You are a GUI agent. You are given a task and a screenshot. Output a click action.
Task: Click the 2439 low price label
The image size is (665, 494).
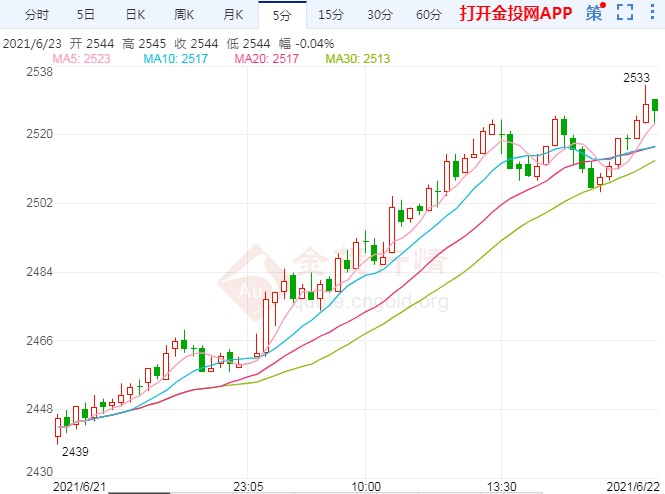(x=75, y=452)
